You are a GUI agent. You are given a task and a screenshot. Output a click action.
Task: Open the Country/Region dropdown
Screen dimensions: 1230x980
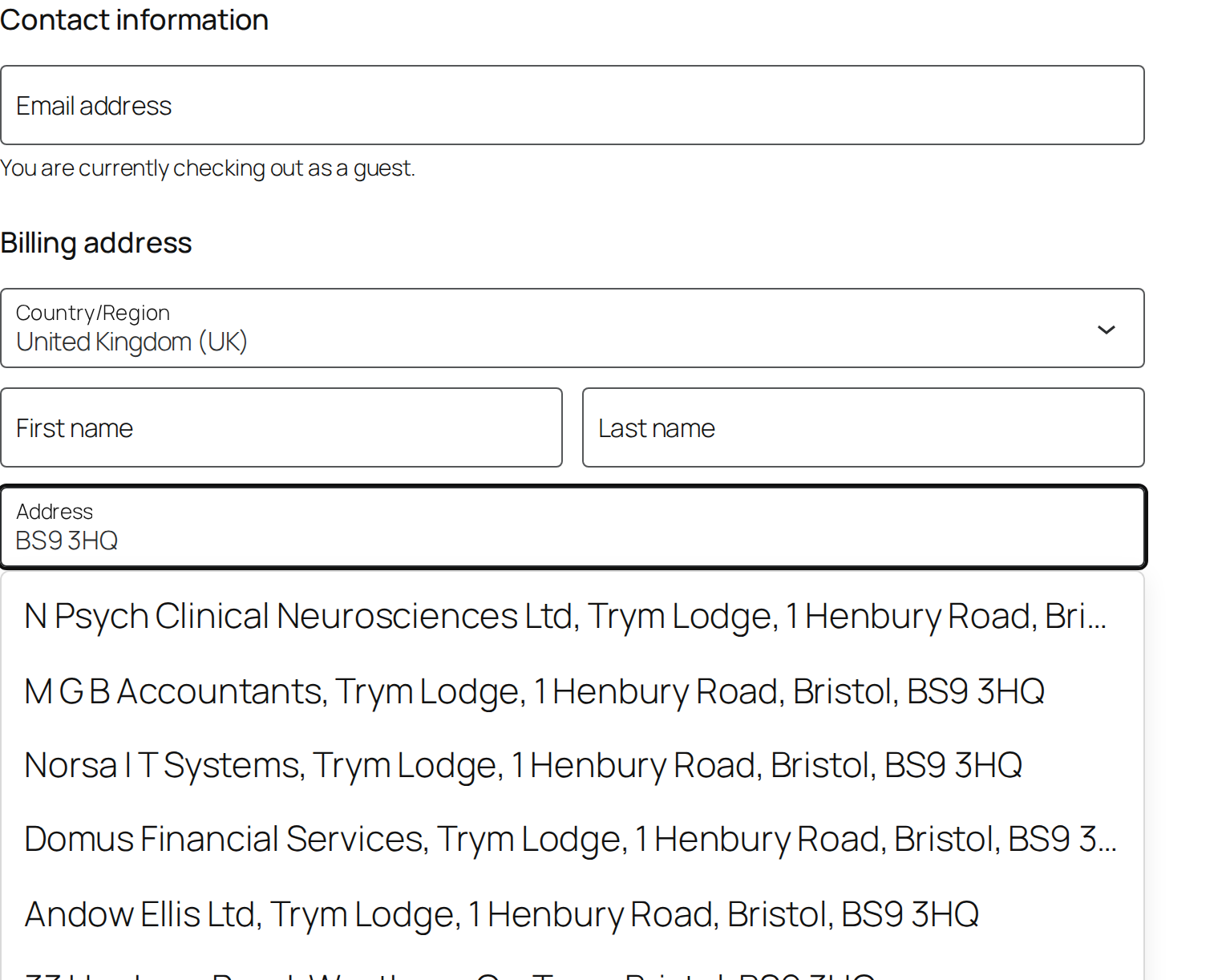(x=573, y=328)
